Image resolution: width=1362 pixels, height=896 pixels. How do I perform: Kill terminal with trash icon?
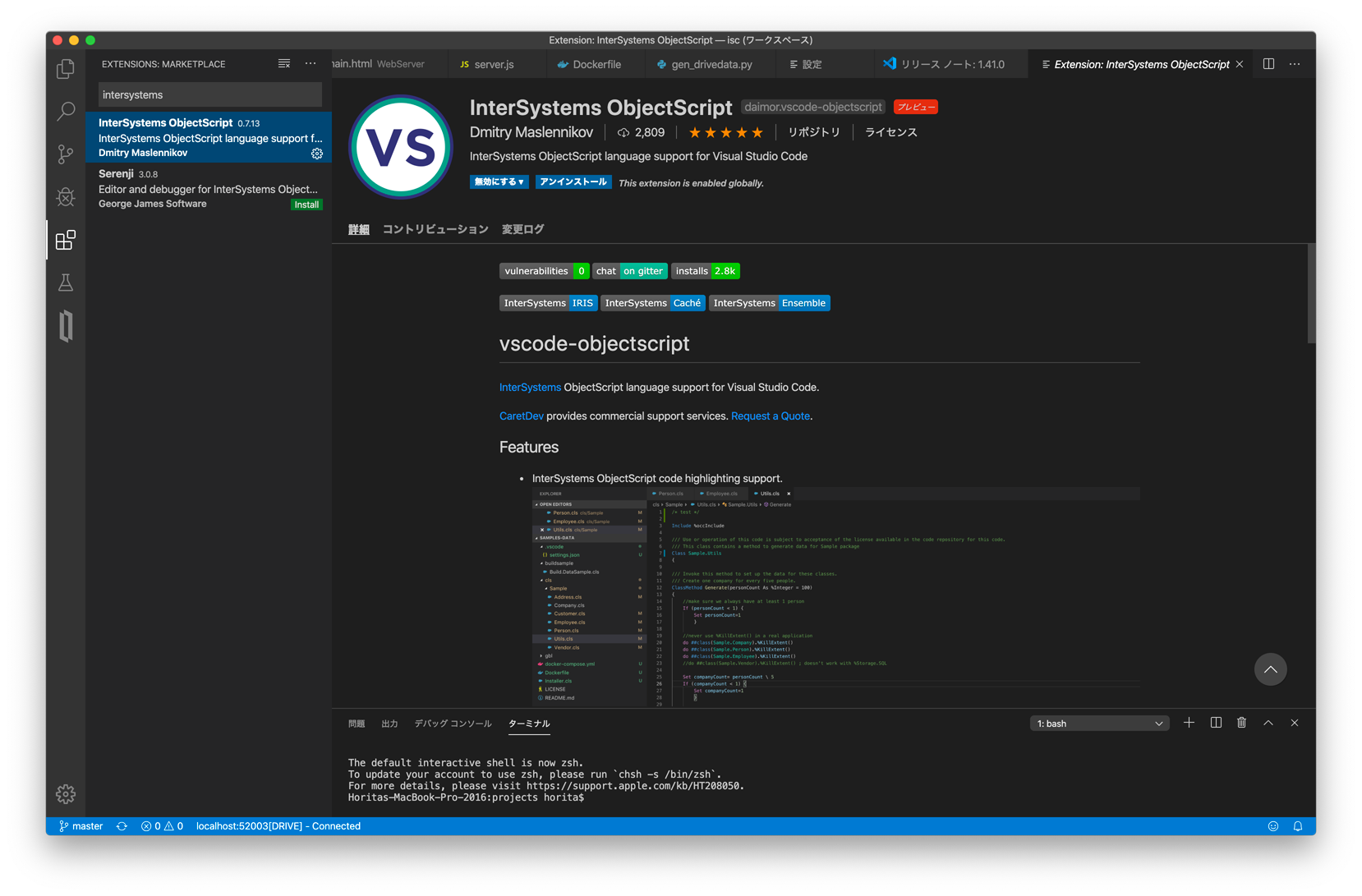point(1242,723)
